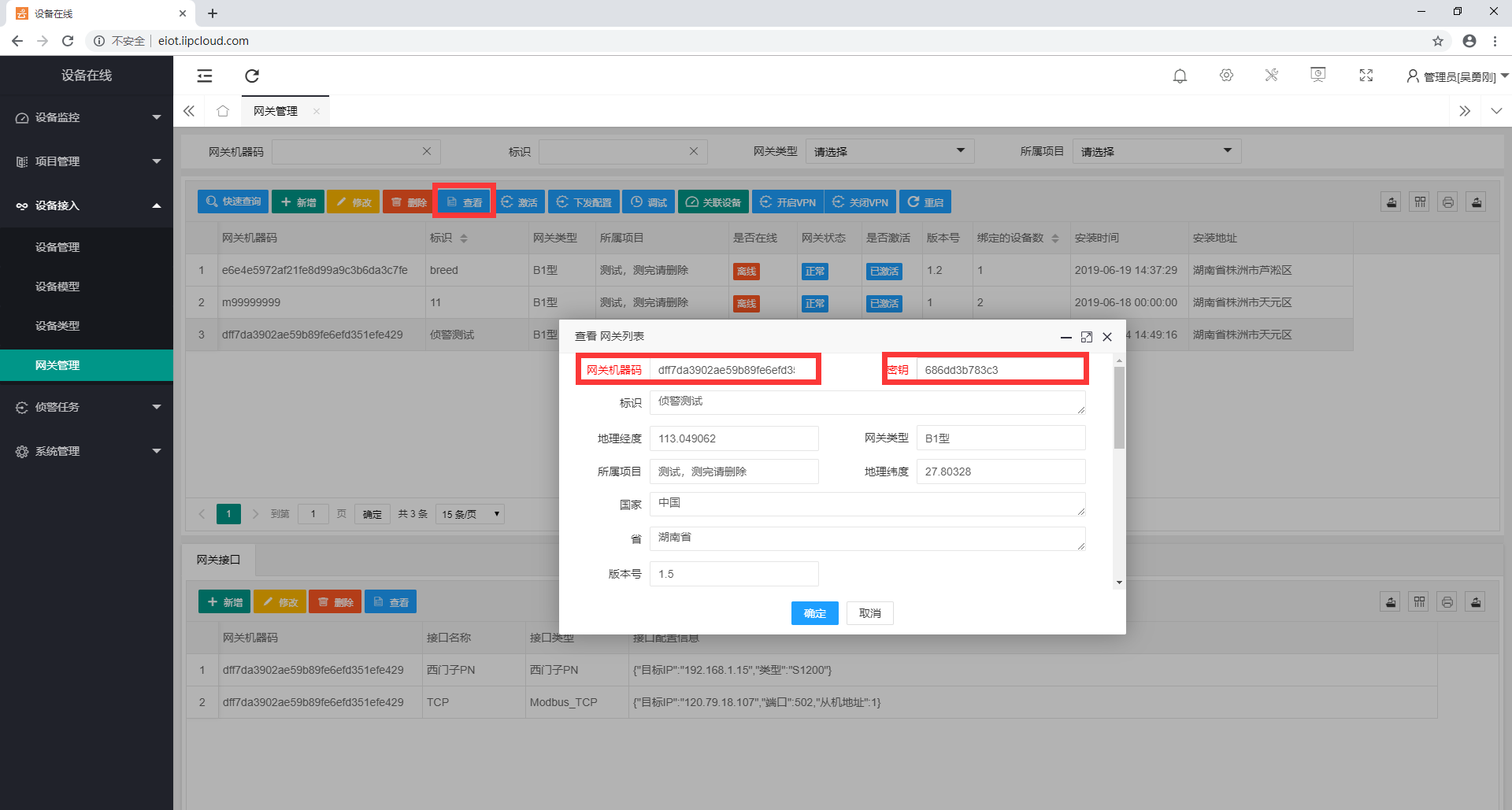Print the gateway table with the printer icon

click(1448, 202)
